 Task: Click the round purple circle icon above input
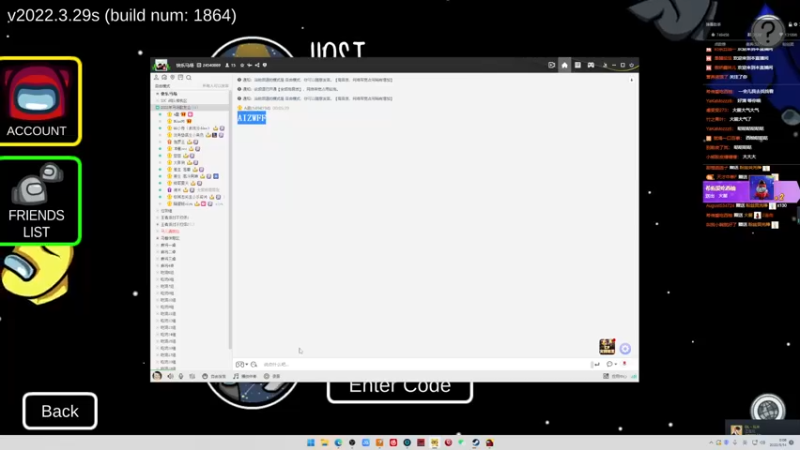(x=625, y=348)
